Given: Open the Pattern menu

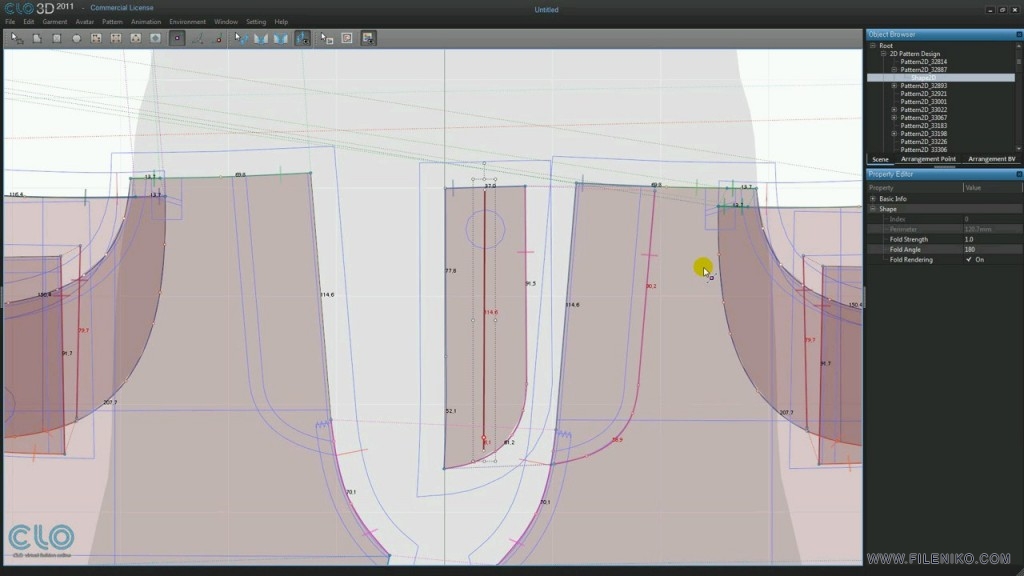Looking at the screenshot, I should (112, 22).
